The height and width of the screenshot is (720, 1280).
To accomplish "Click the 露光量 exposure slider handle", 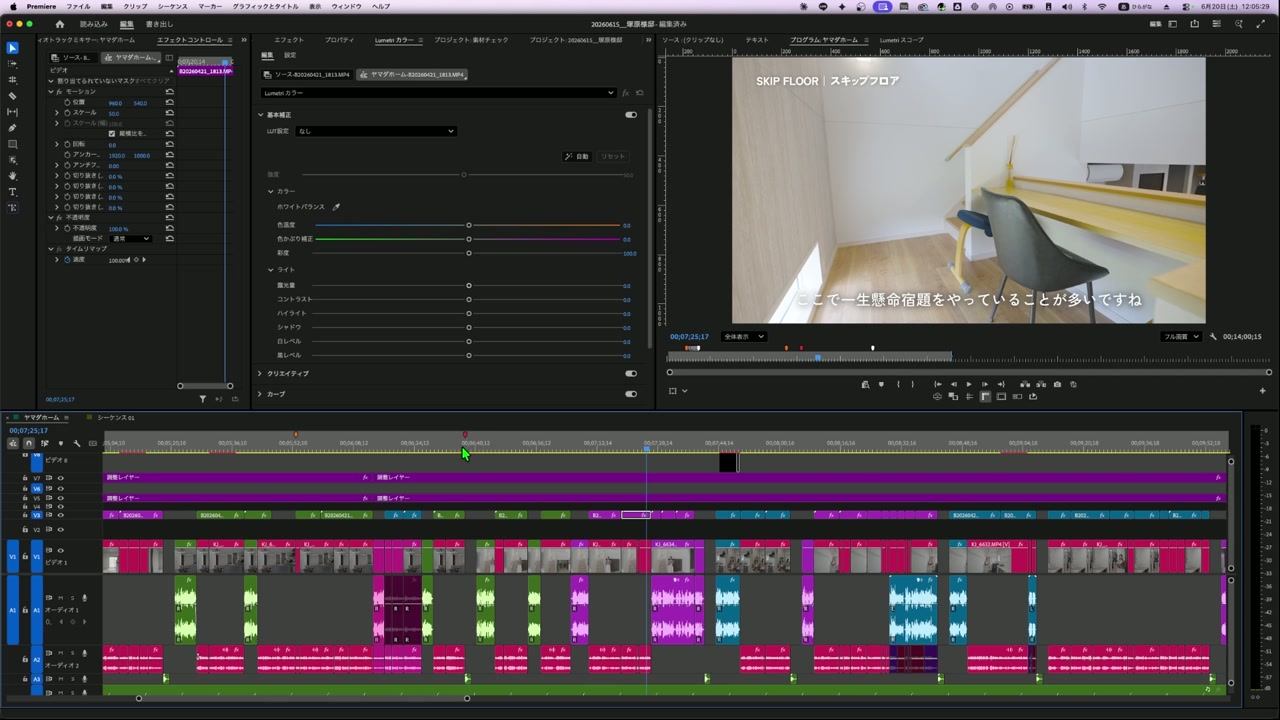I will click(468, 286).
